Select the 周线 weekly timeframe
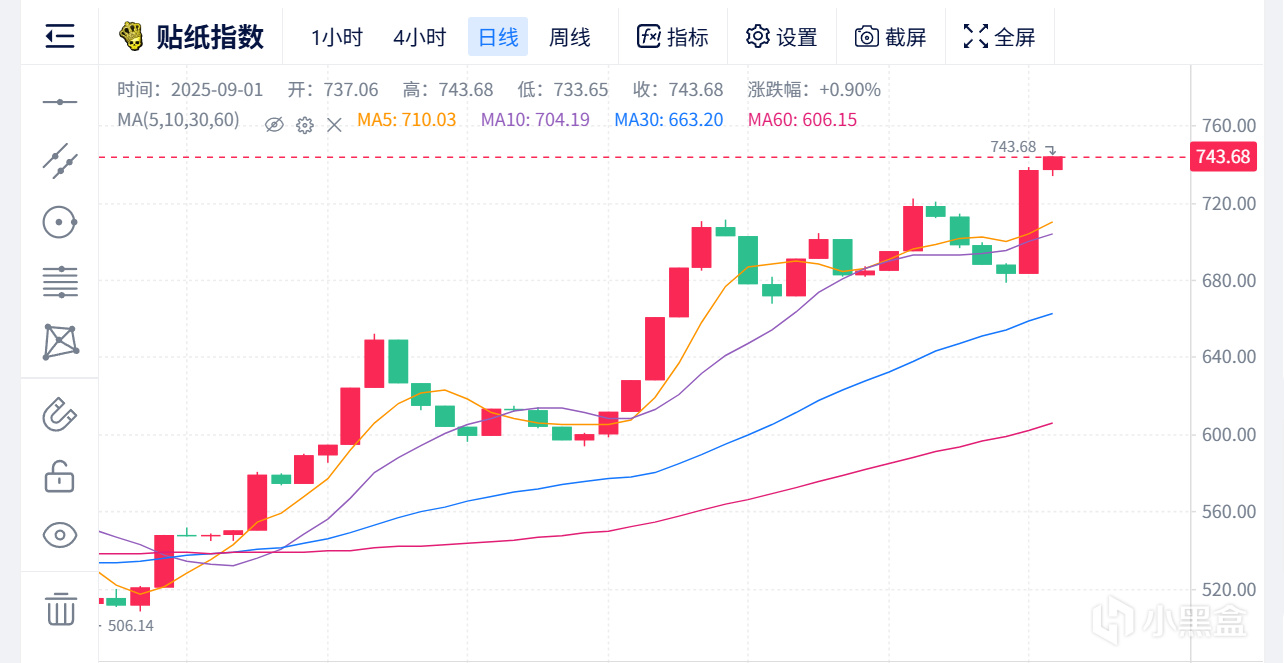This screenshot has width=1284, height=663. click(x=570, y=38)
